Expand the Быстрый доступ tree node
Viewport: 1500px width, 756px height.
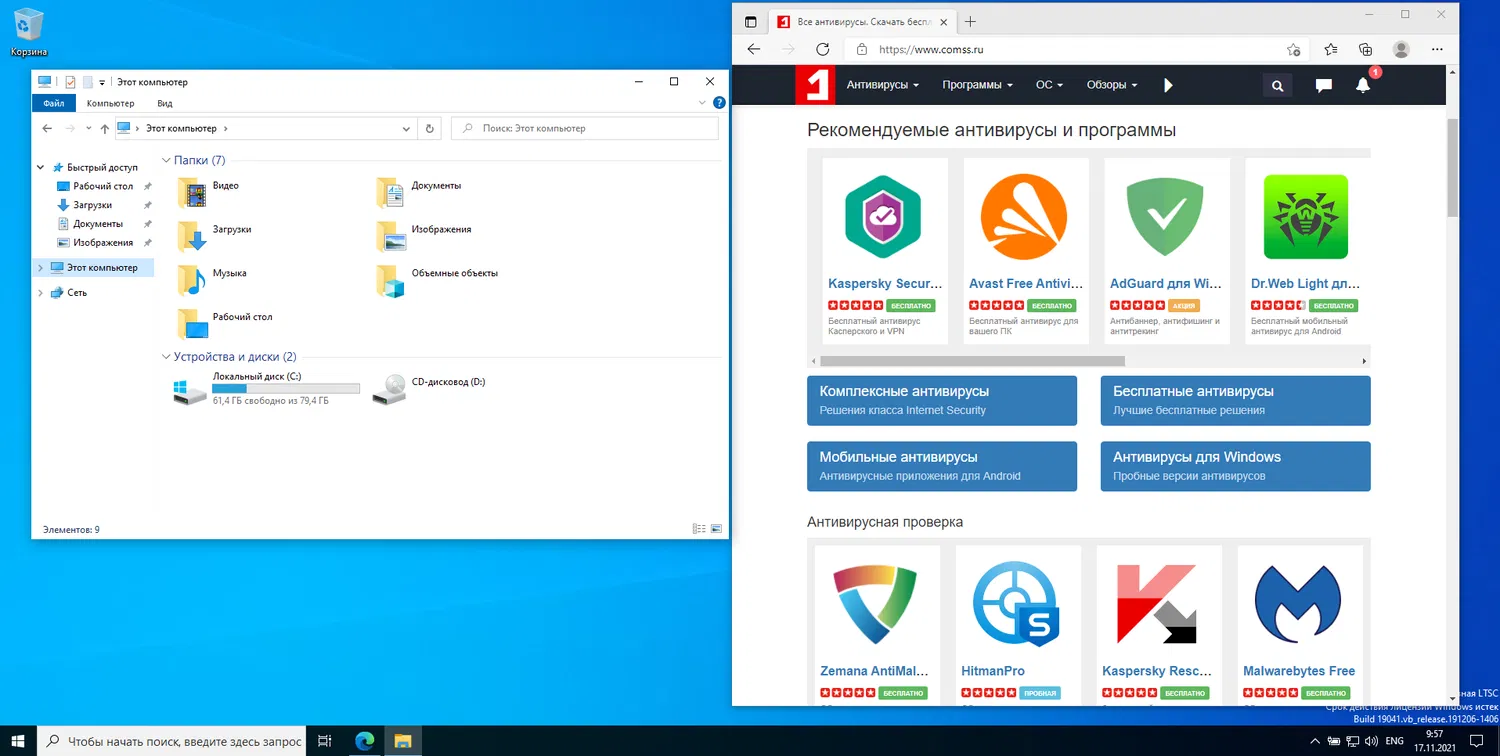coord(41,168)
